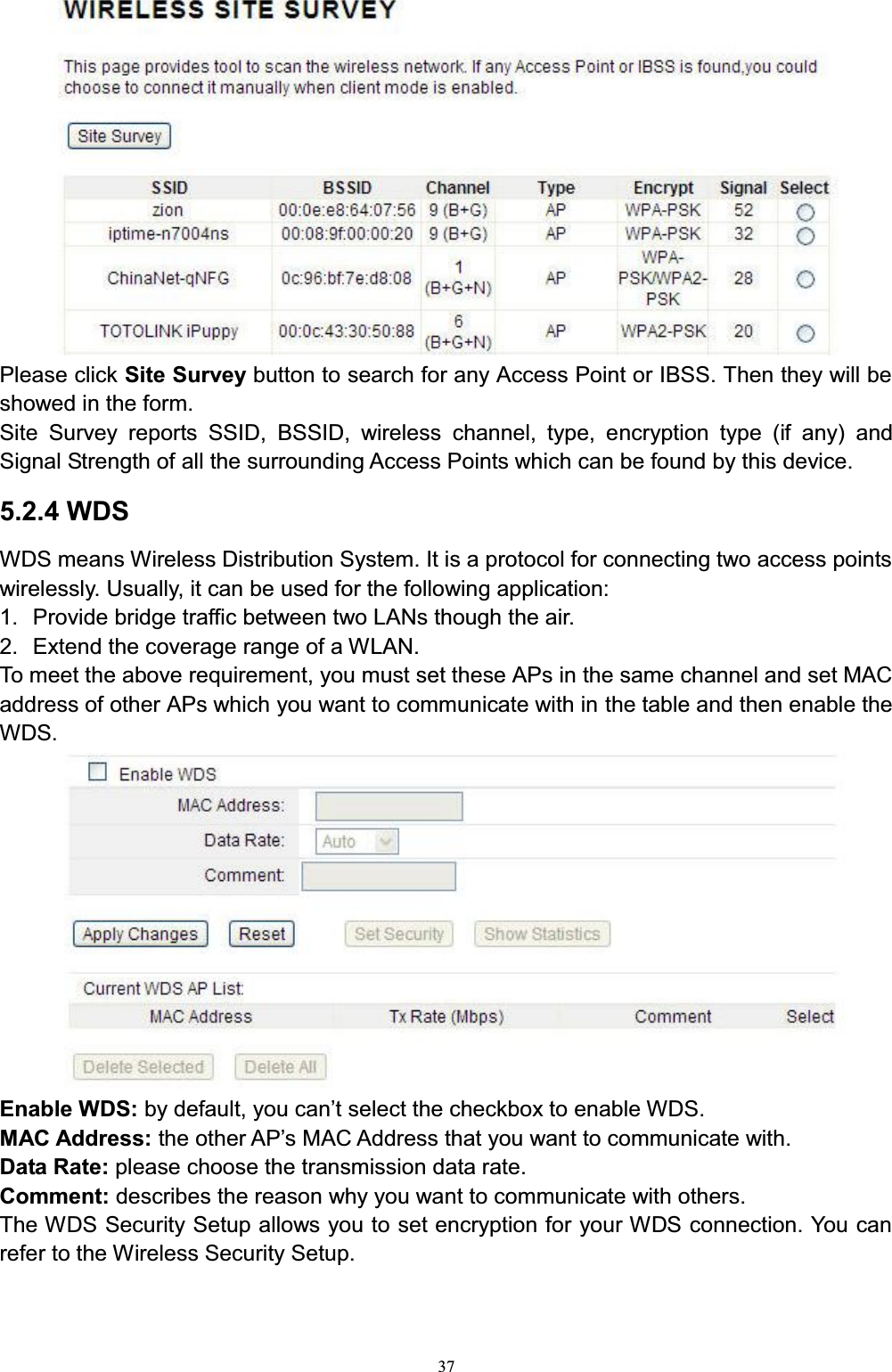Image resolution: width=892 pixels, height=1372 pixels.
Task: Click the Signal column header
Action: tap(743, 188)
